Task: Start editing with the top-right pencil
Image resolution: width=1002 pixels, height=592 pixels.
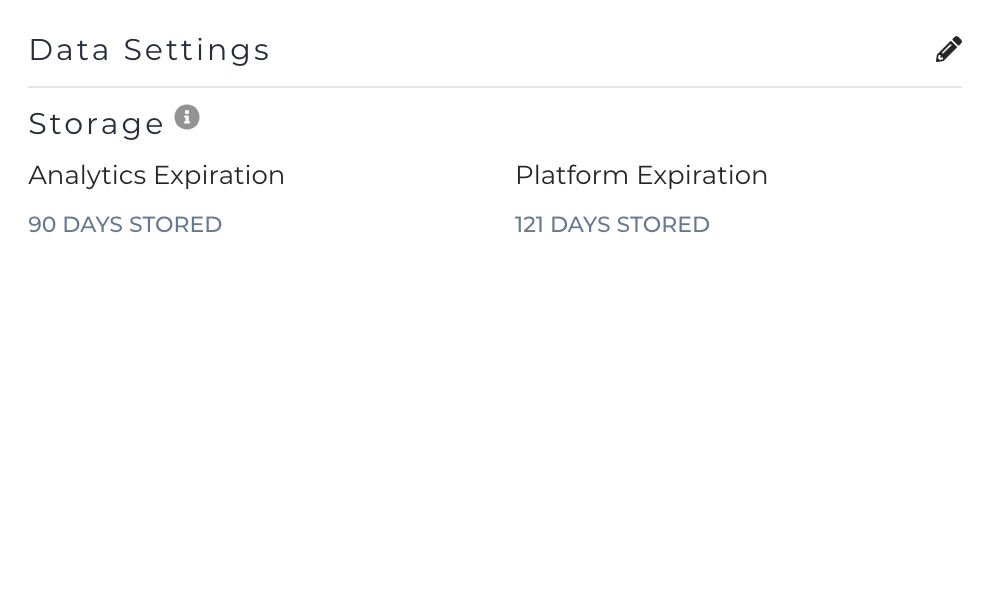Action: coord(948,49)
